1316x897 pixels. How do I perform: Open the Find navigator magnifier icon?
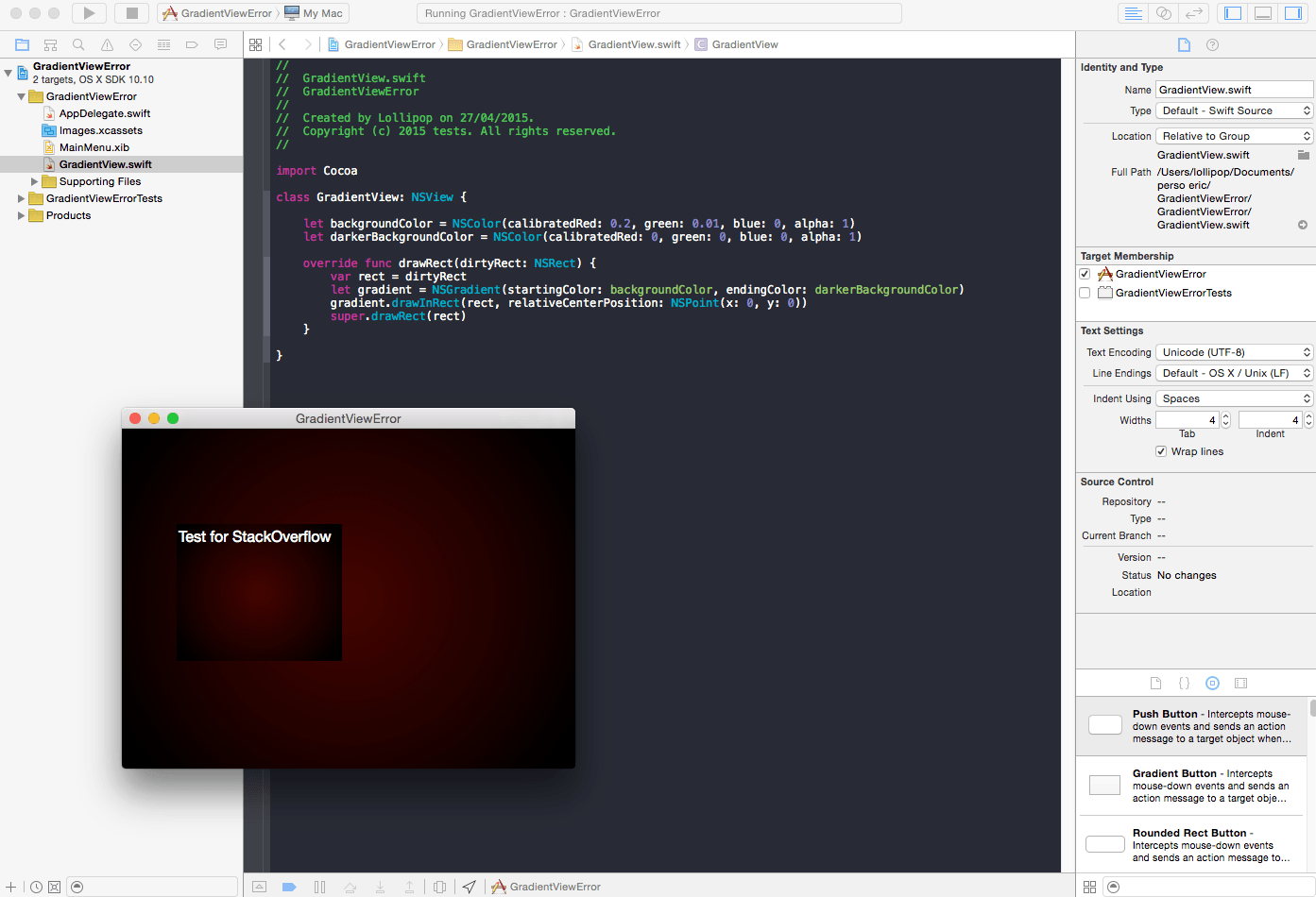point(78,44)
